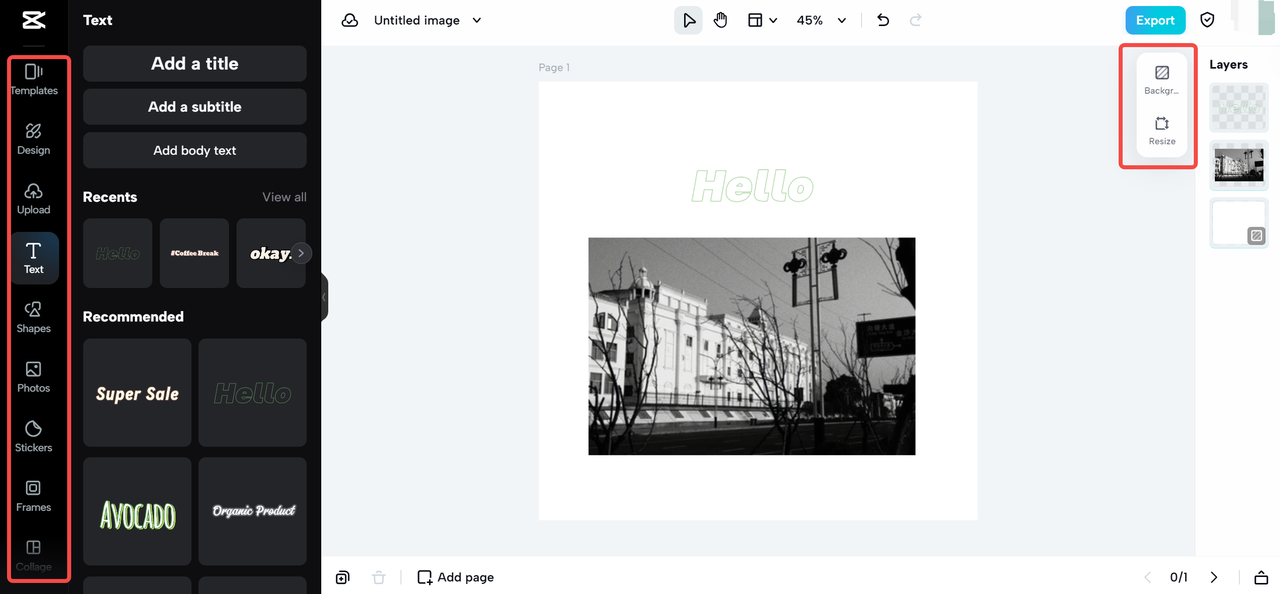Open the Upload sidebar tab
The height and width of the screenshot is (594, 1280).
point(34,198)
